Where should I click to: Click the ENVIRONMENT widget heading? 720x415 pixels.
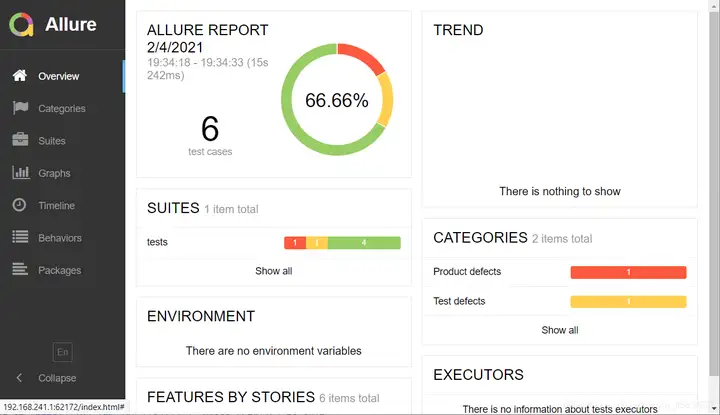coord(201,316)
